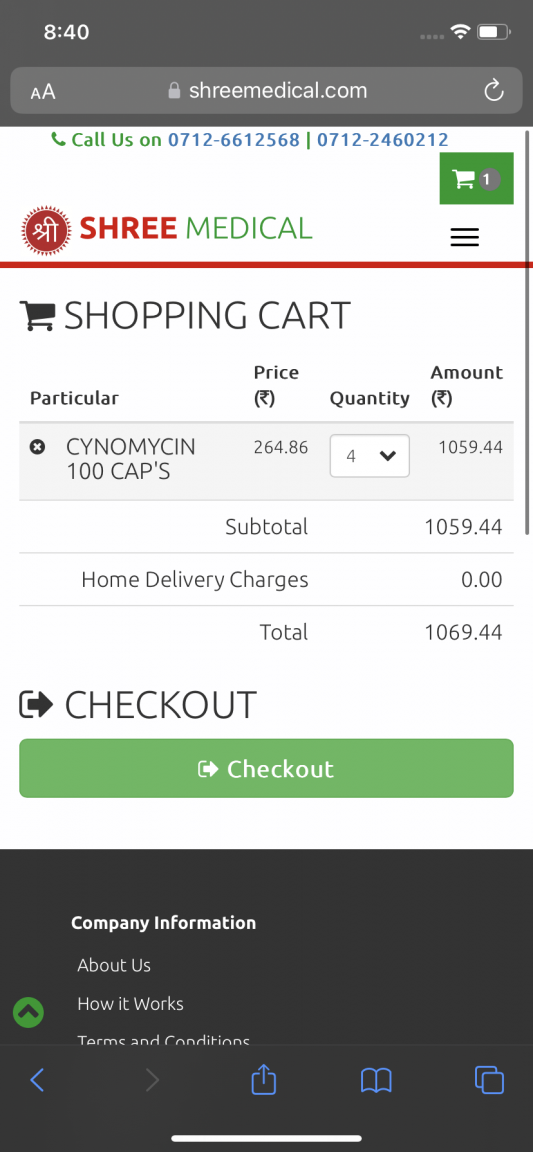The image size is (533, 1152).
Task: Click the green Checkout button
Action: pos(266,768)
